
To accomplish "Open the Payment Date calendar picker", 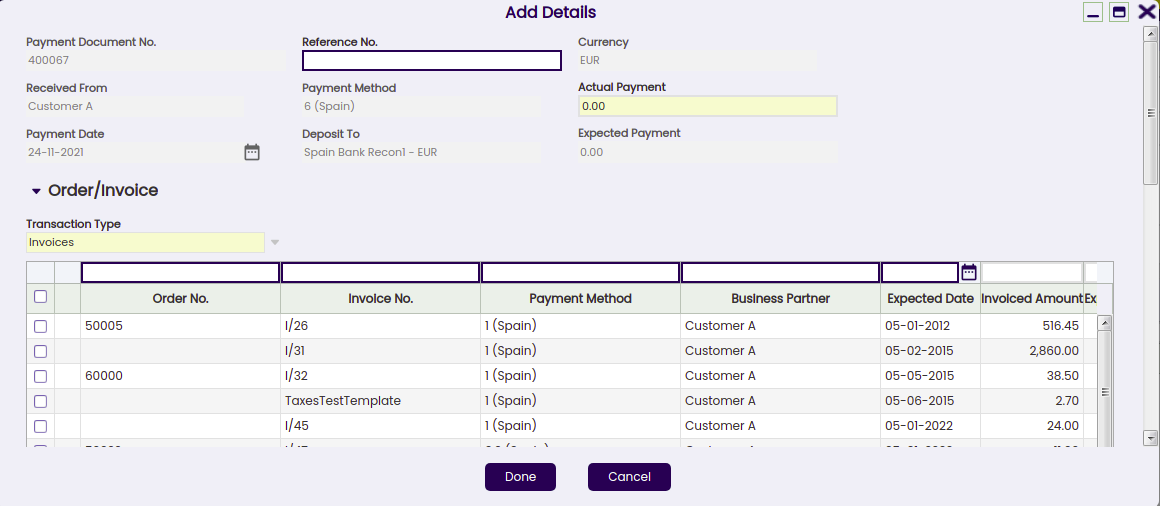I will [x=252, y=152].
